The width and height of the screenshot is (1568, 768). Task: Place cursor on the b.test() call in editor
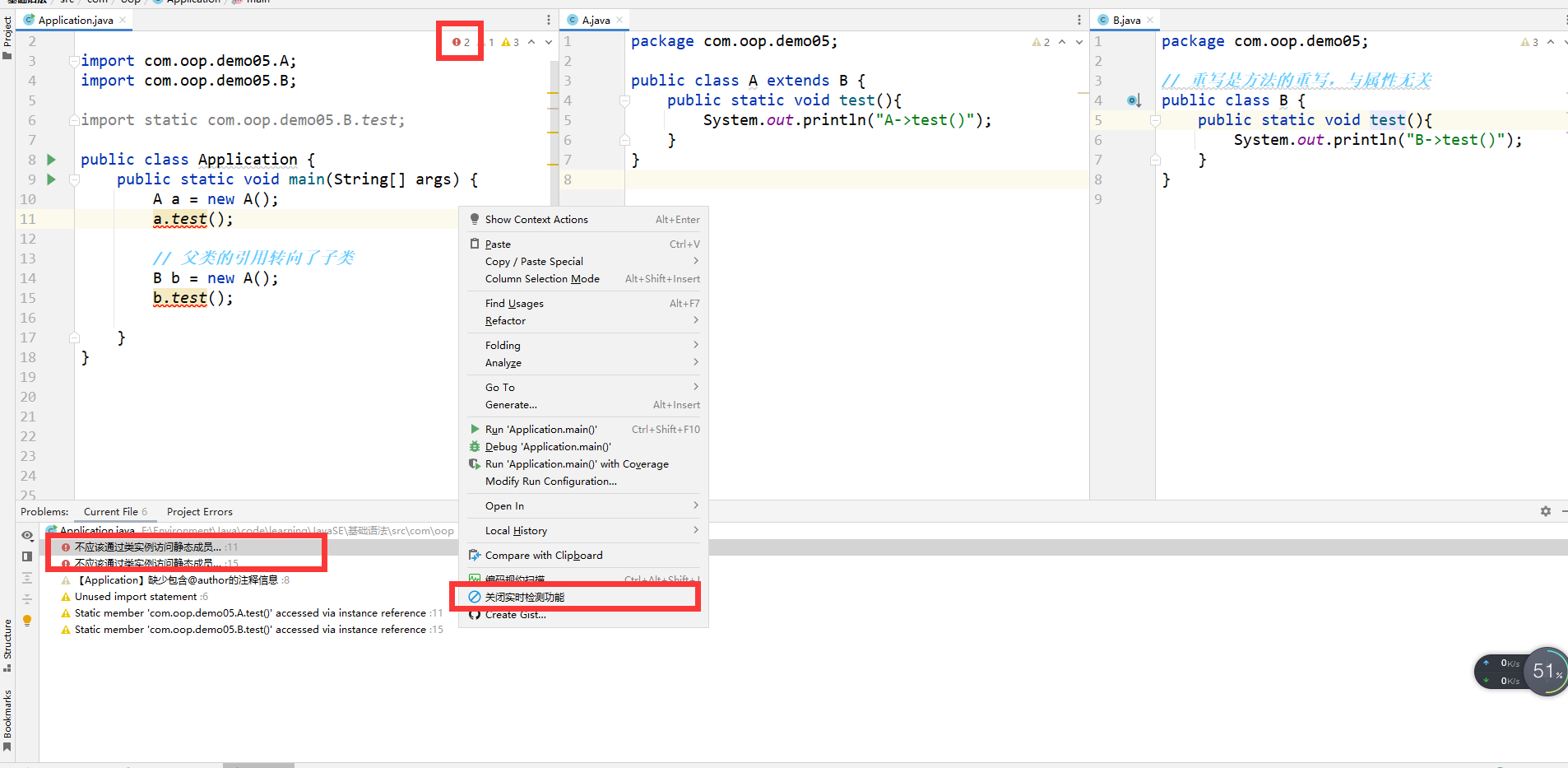click(193, 298)
